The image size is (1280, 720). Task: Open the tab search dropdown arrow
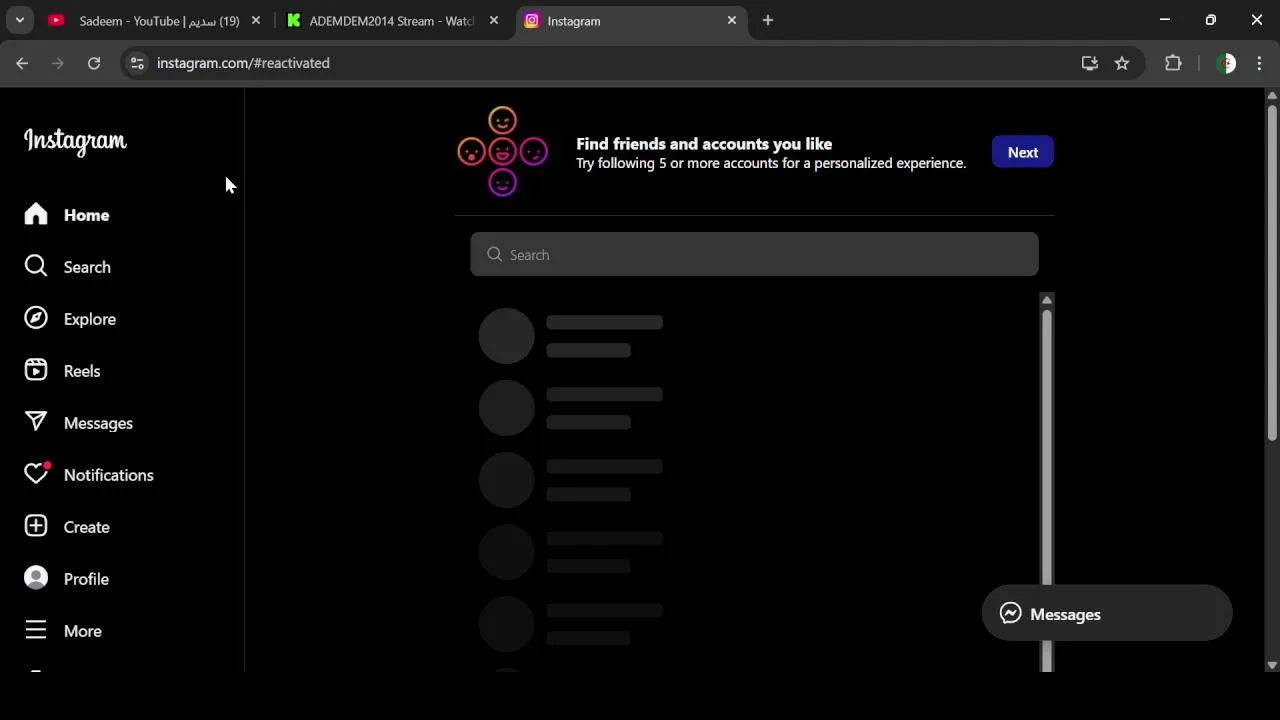pyautogui.click(x=19, y=20)
